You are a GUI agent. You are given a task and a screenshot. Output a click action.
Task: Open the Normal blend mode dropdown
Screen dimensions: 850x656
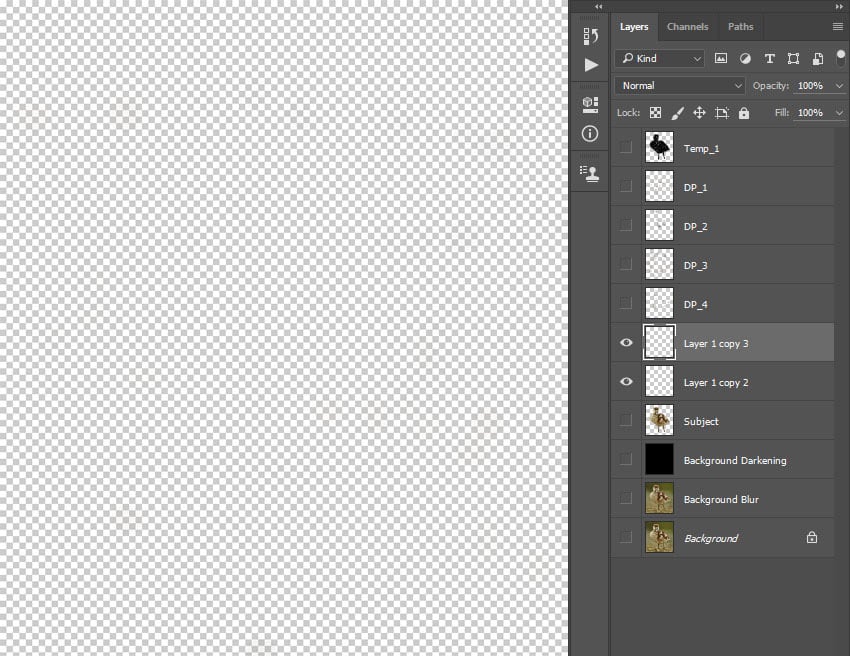[x=679, y=85]
